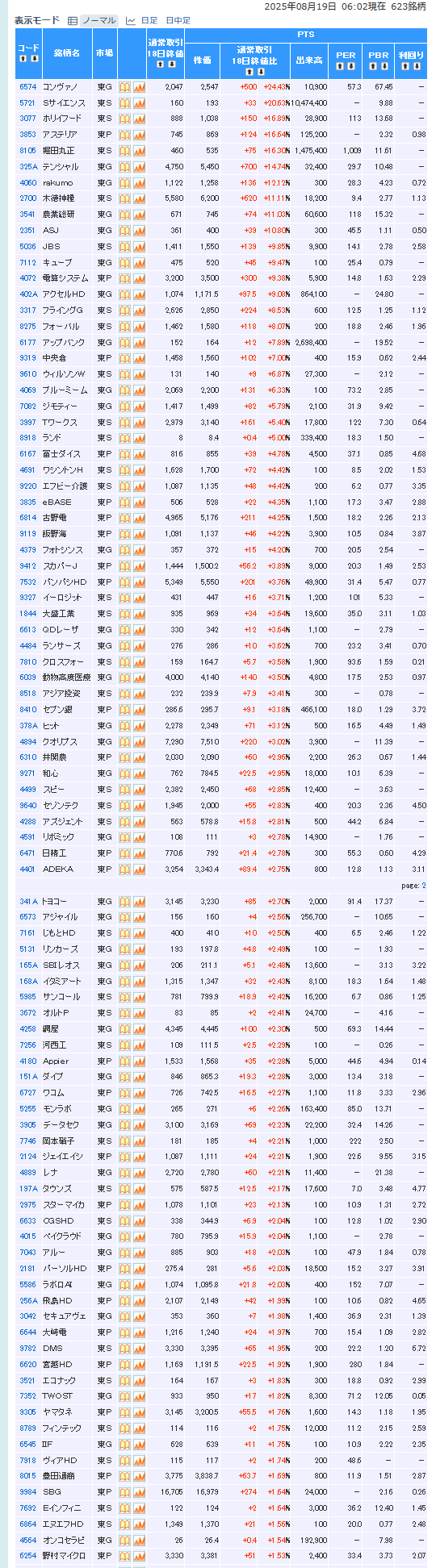
Task: Open book icon for アステリア row
Action: click(125, 135)
